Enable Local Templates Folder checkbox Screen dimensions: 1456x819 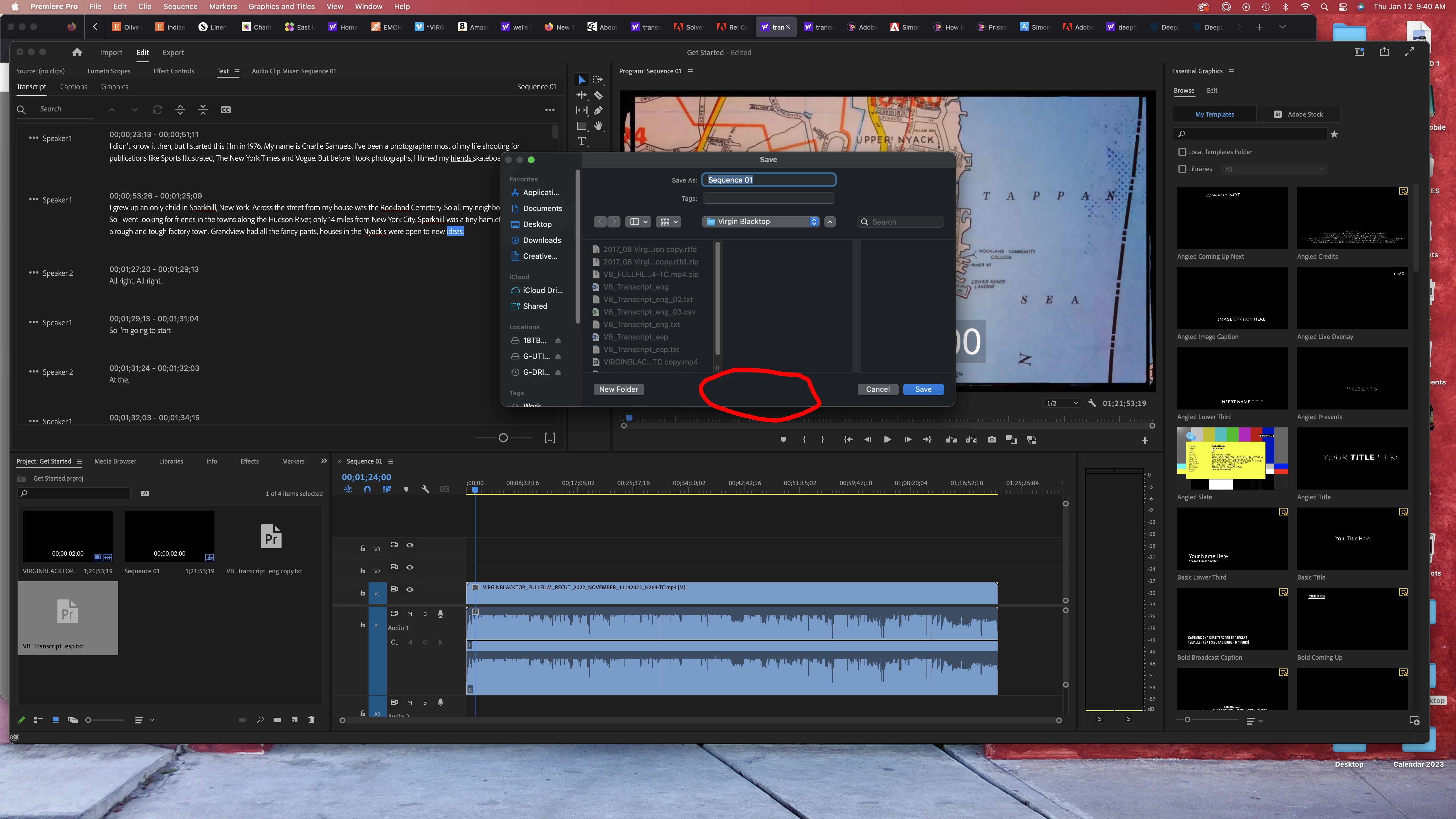tap(1182, 152)
